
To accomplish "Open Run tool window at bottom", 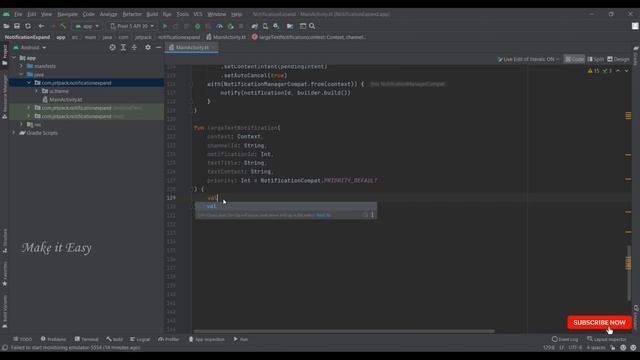I will click(240, 339).
